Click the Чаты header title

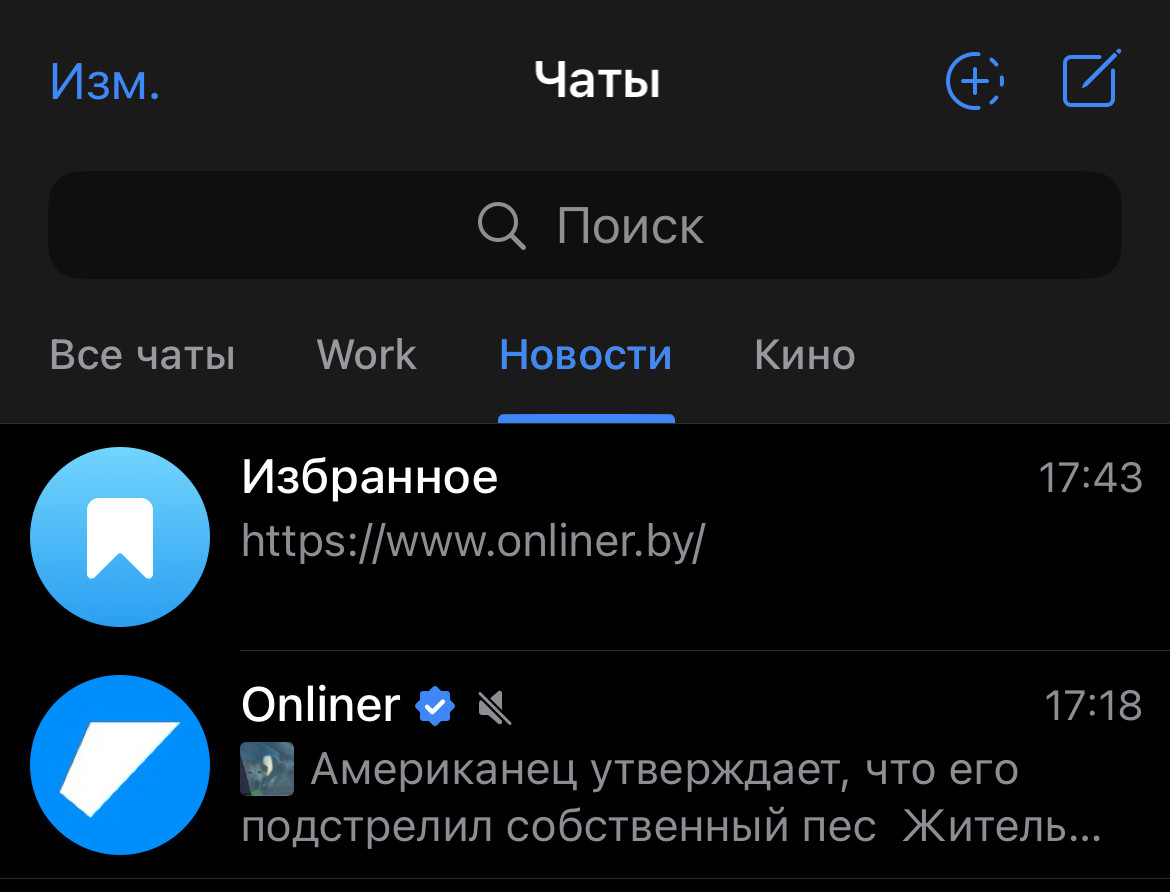coord(598,80)
